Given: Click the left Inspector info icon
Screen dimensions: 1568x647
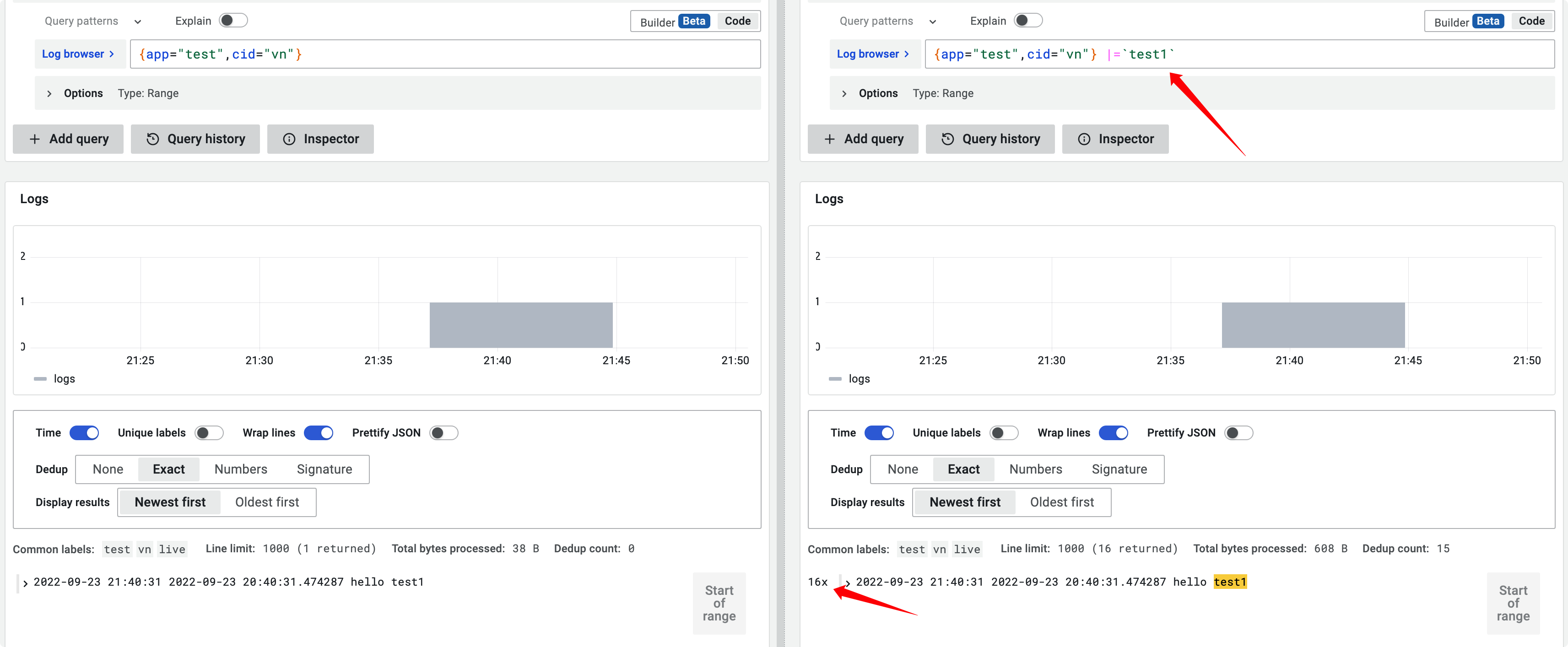Looking at the screenshot, I should (x=289, y=140).
